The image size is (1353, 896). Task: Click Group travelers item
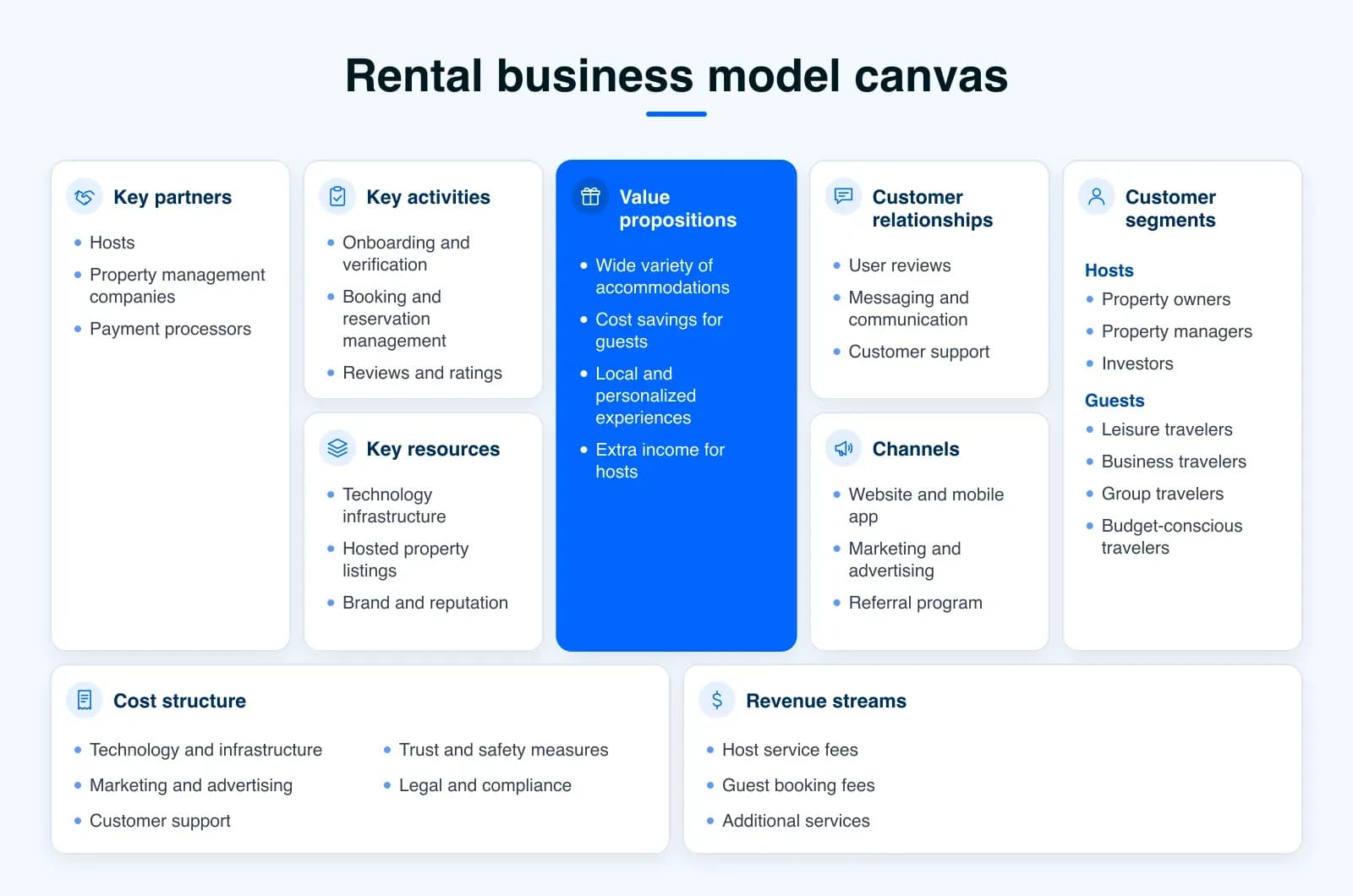point(1162,494)
